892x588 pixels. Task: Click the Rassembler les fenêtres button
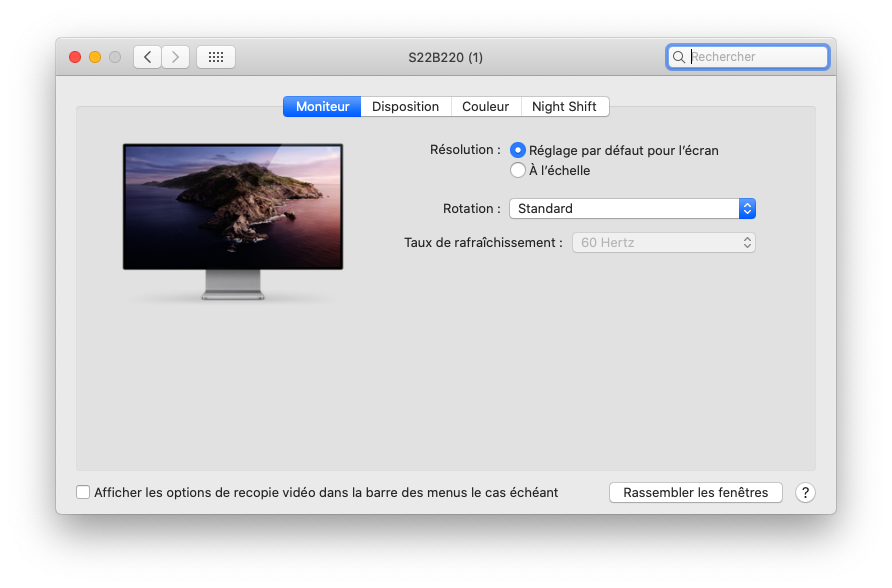click(695, 492)
